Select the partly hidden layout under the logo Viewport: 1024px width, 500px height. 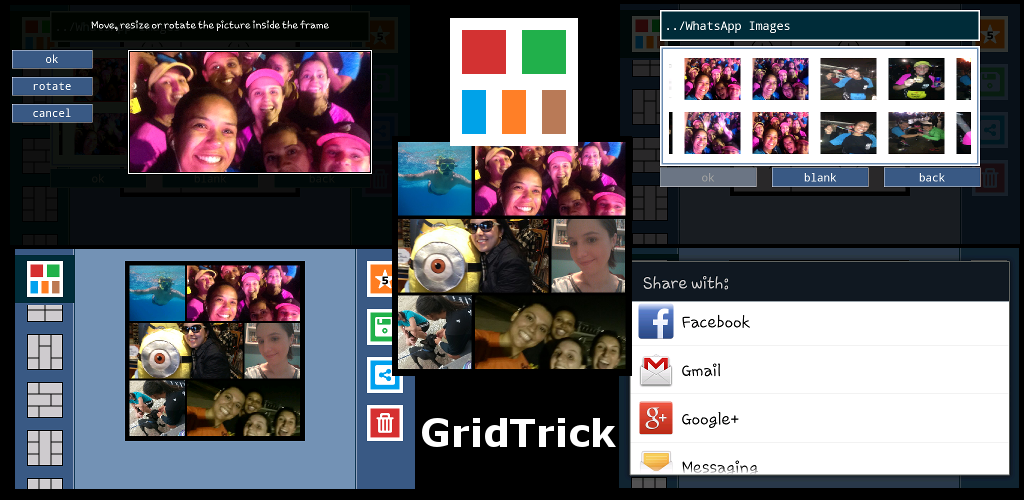[45, 313]
